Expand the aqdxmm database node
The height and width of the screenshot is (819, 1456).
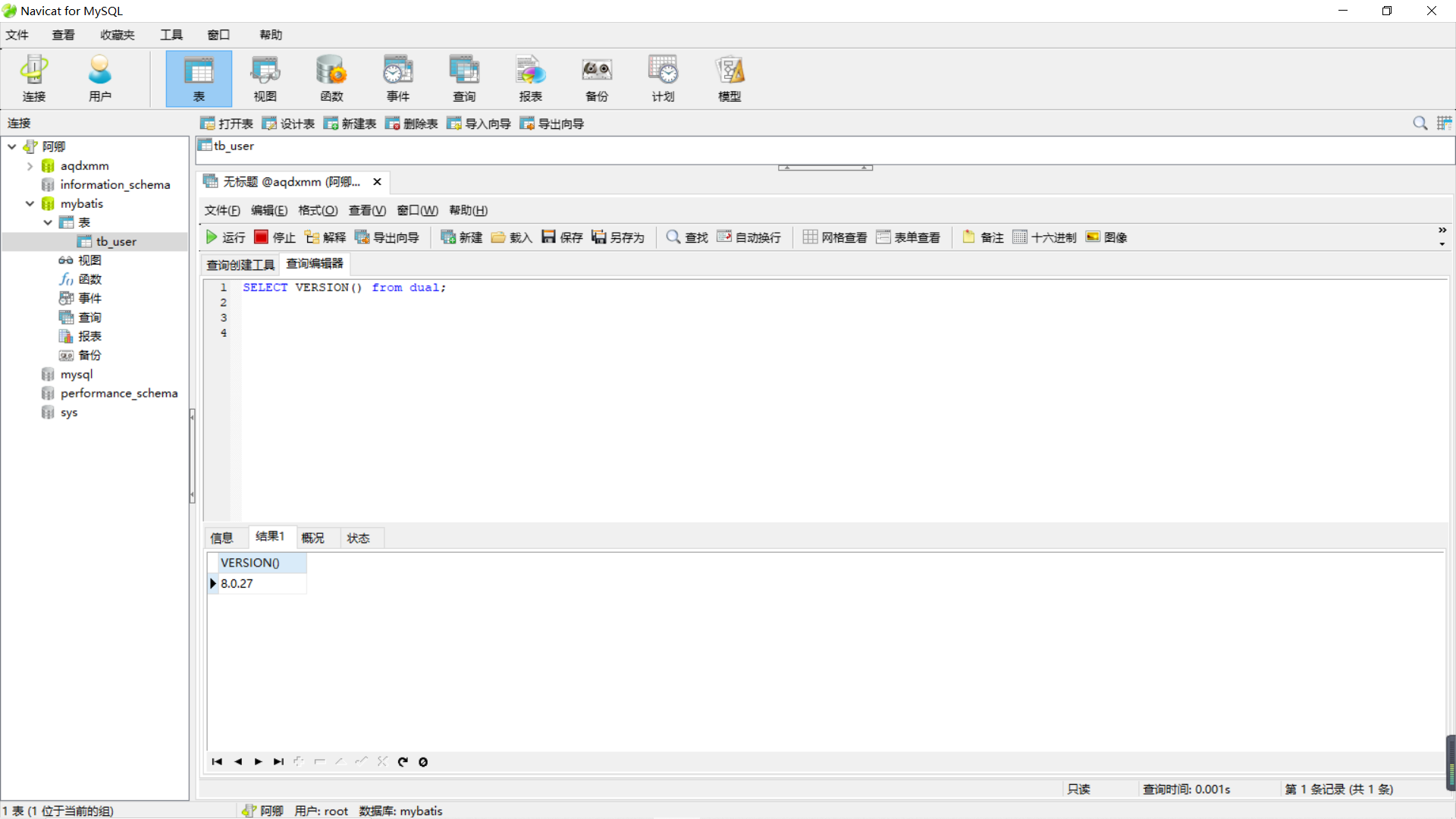pyautogui.click(x=30, y=165)
